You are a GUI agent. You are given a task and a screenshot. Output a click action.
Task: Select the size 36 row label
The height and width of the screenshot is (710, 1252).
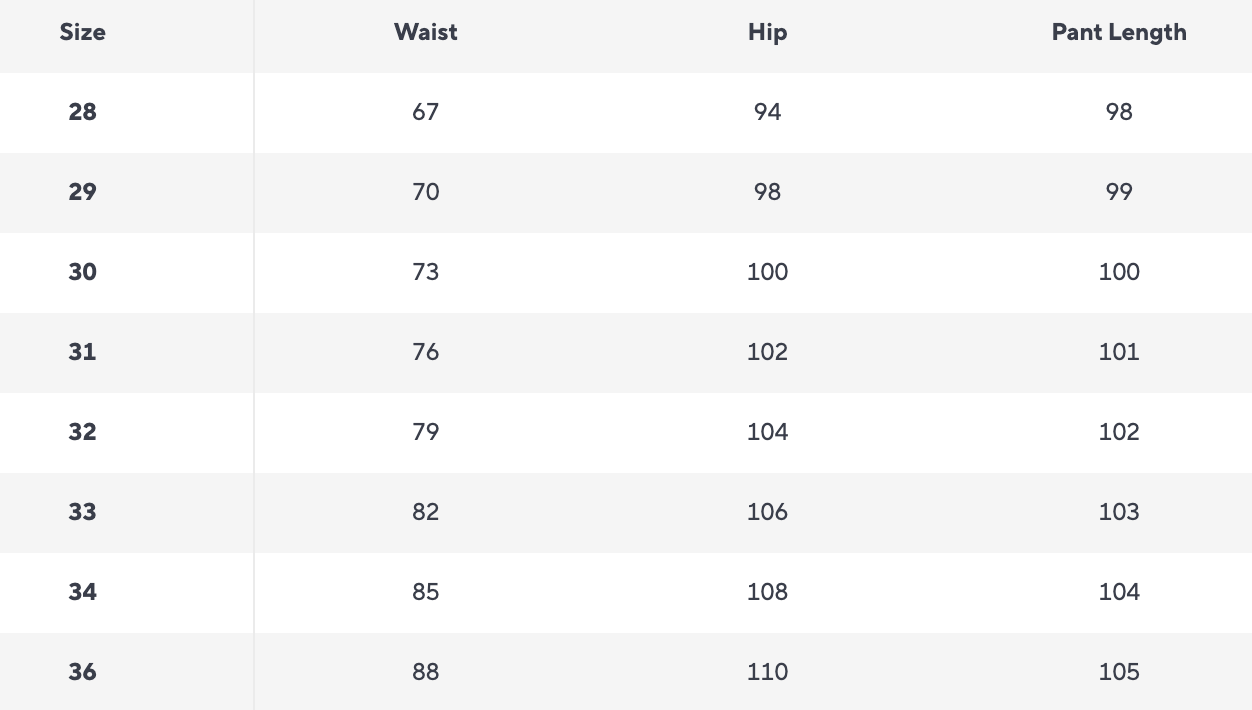(82, 672)
